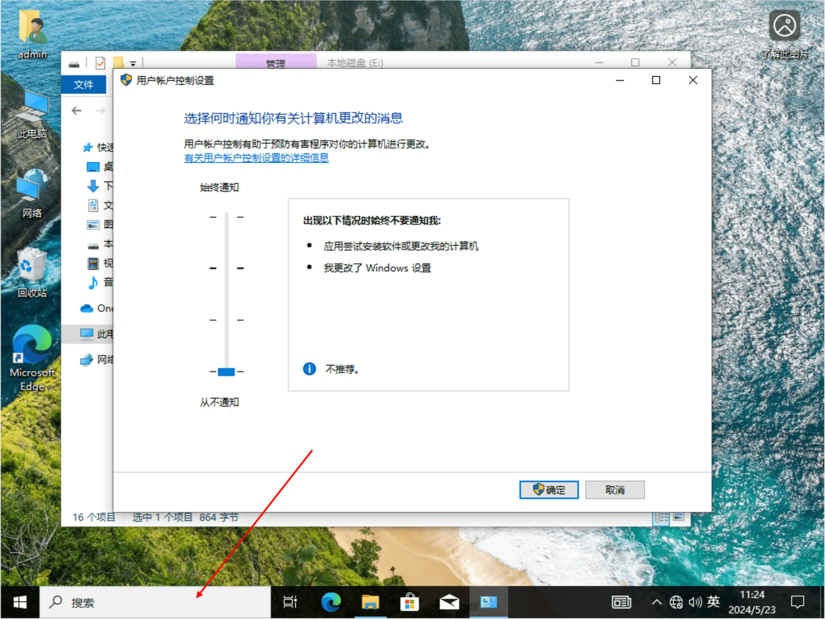Viewport: 825px width, 619px height.
Task: Open Microsoft Edge from the taskbar
Action: pyautogui.click(x=330, y=601)
